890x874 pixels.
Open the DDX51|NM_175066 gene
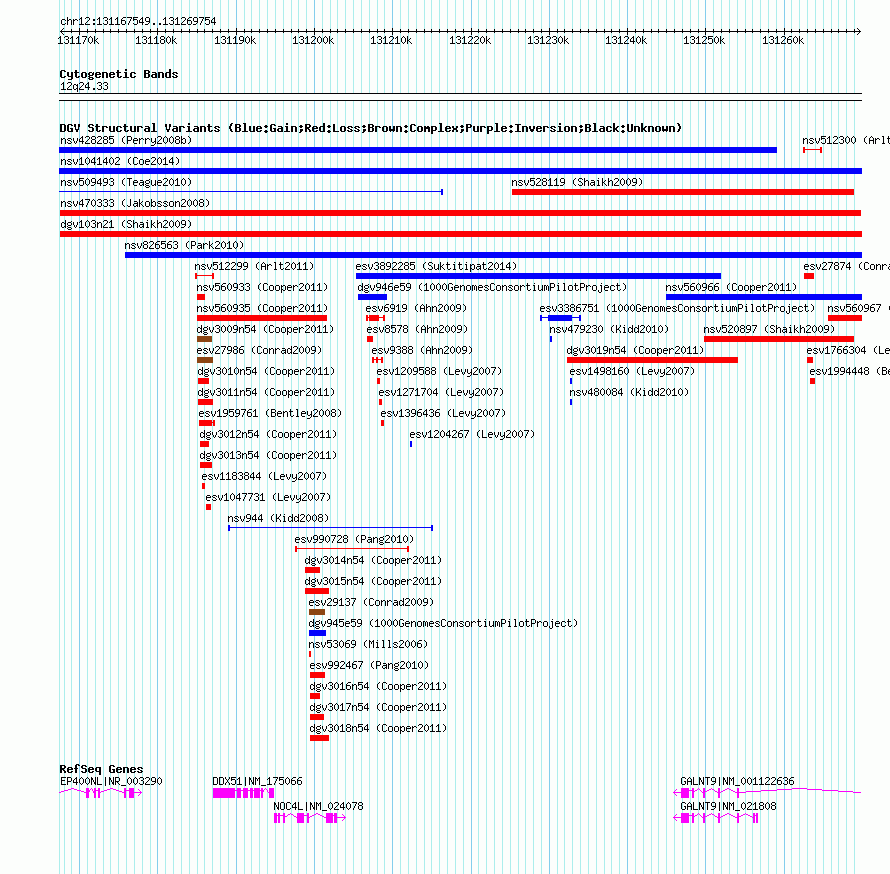tap(257, 781)
